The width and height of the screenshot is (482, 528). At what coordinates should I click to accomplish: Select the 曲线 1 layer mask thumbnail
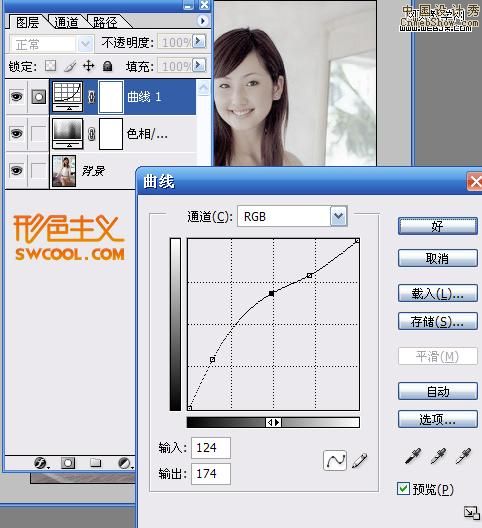tap(111, 97)
